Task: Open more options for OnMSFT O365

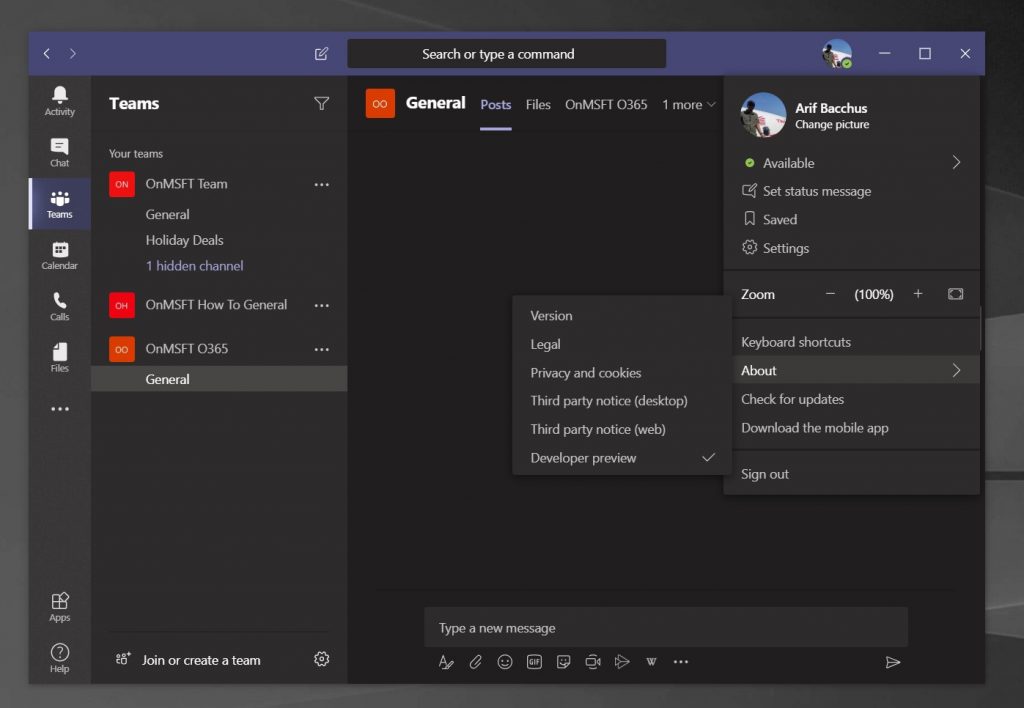Action: [x=321, y=349]
